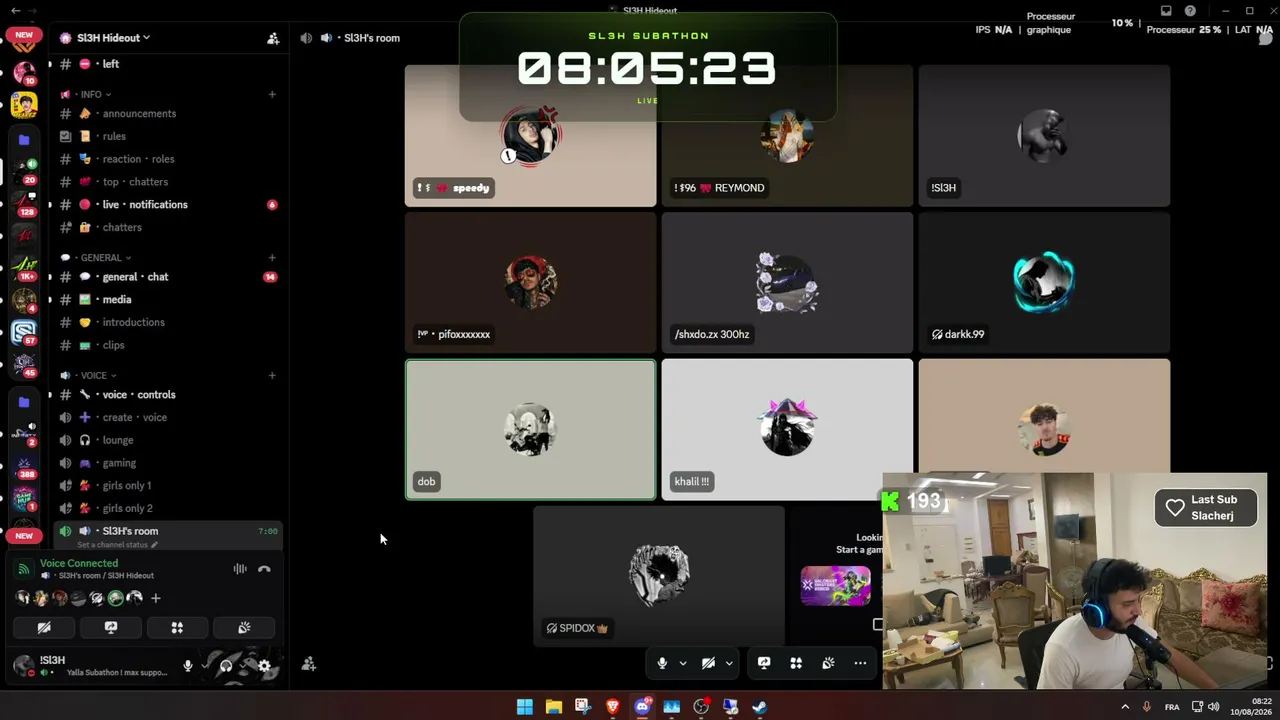
Task: Open the introductions channel
Action: 168,322
